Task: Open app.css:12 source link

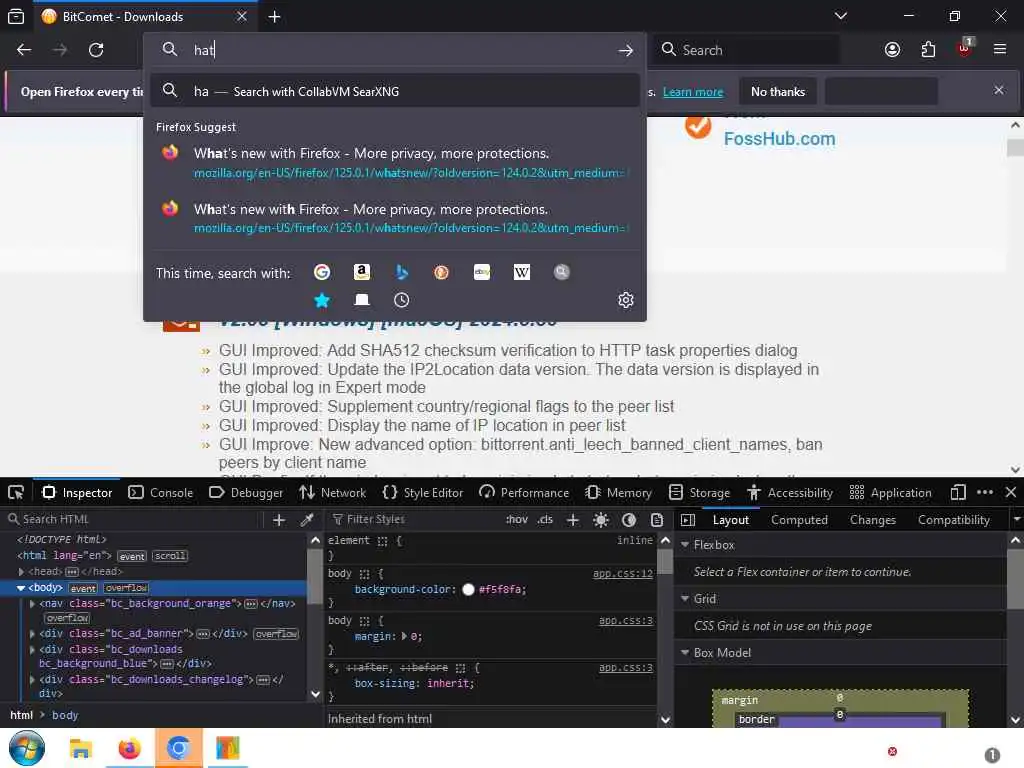Action: (x=622, y=573)
